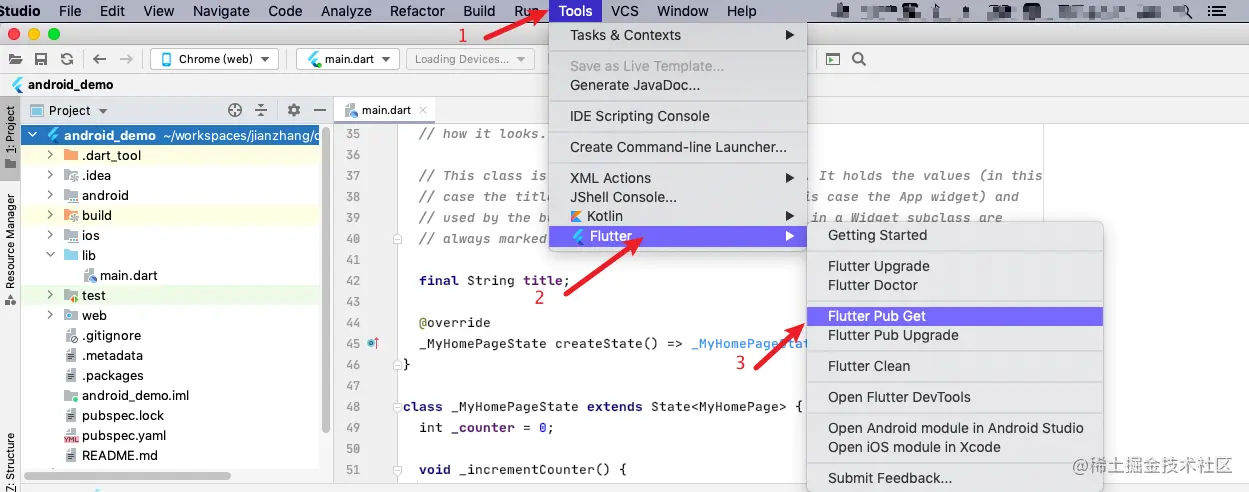This screenshot has width=1249, height=492.
Task: Open the Navigate menu
Action: (221, 11)
